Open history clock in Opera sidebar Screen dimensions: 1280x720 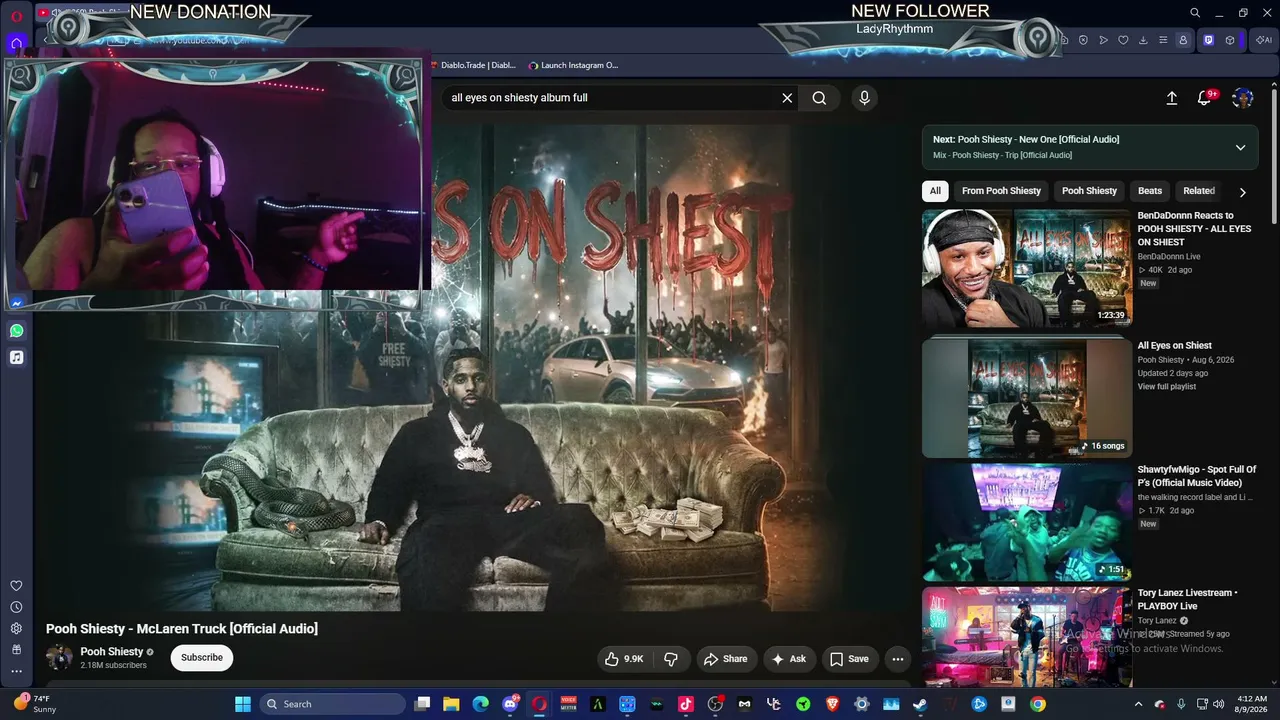point(16,607)
